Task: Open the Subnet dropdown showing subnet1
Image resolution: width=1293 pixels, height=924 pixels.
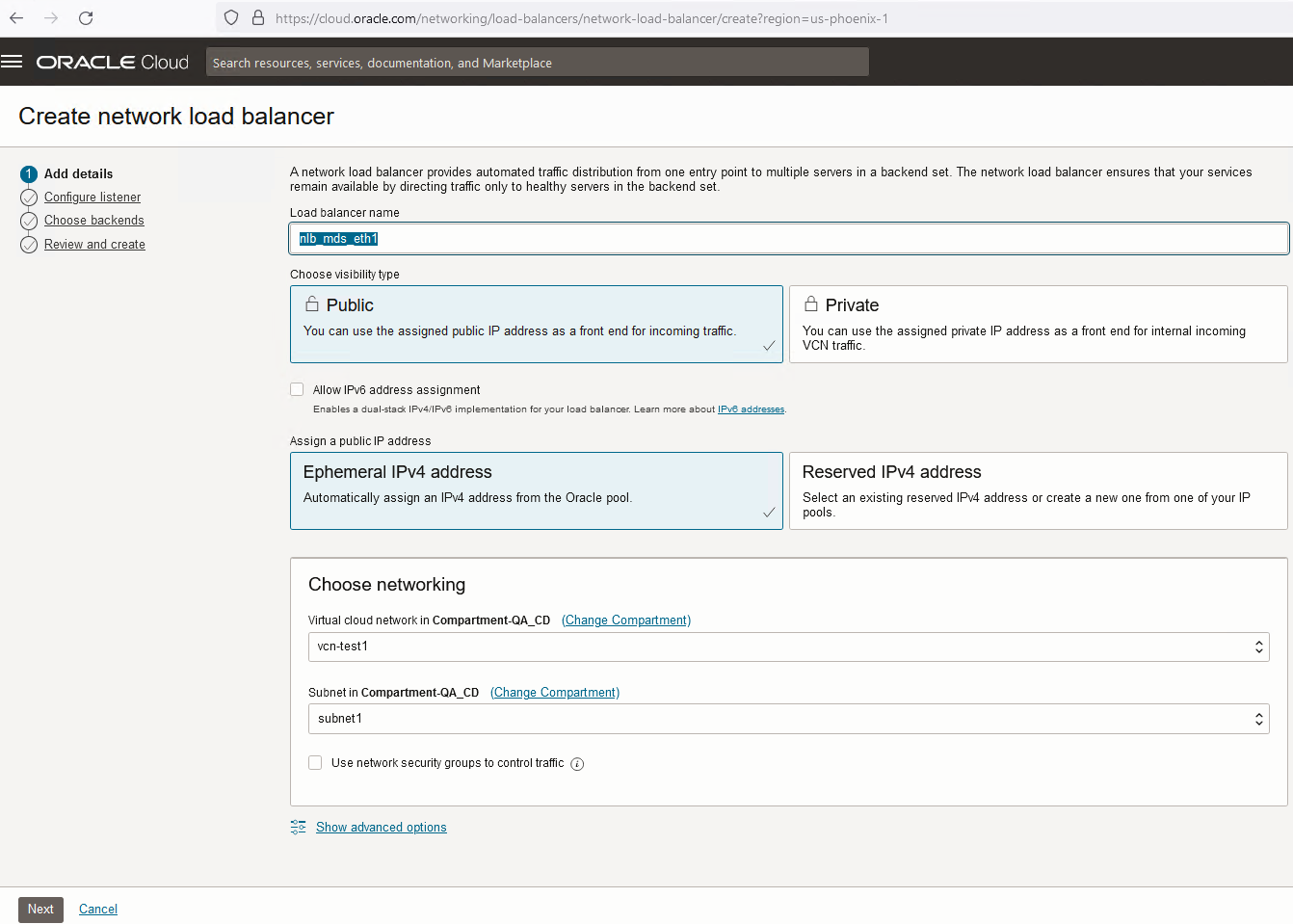Action: pyautogui.click(x=787, y=719)
